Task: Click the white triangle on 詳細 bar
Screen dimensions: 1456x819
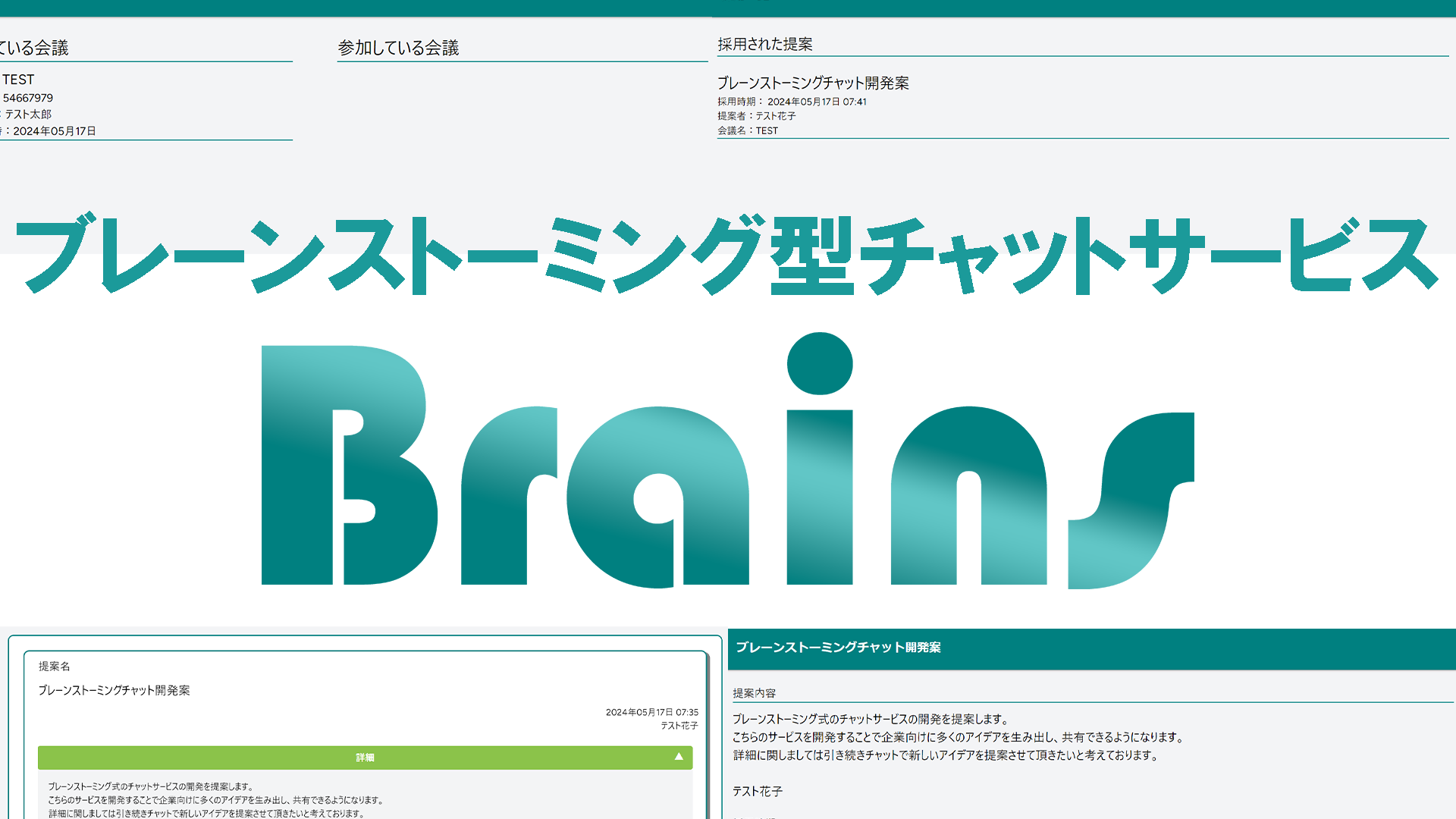Action: (x=679, y=757)
